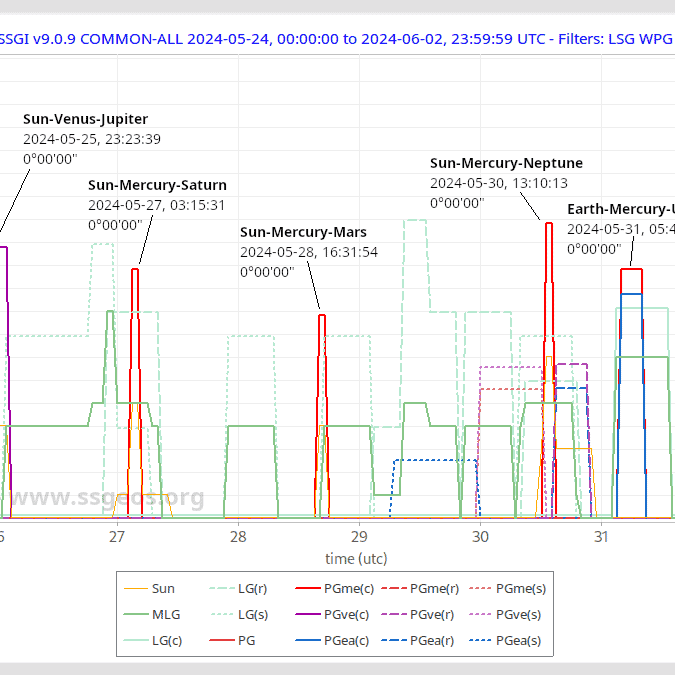Image resolution: width=675 pixels, height=675 pixels.
Task: Click the x-axis tick label 28
Action: coord(238,536)
